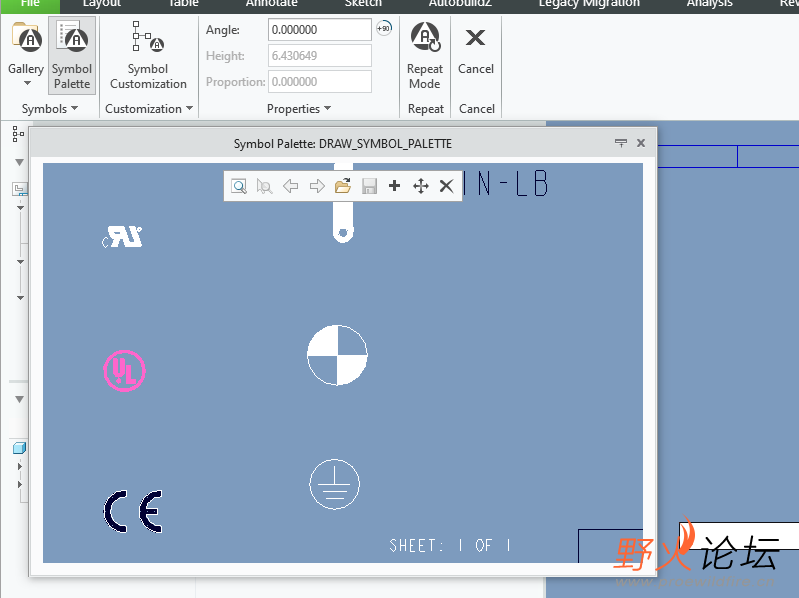Click the Cancel X in ribbon
Image resolution: width=799 pixels, height=598 pixels.
pyautogui.click(x=475, y=48)
